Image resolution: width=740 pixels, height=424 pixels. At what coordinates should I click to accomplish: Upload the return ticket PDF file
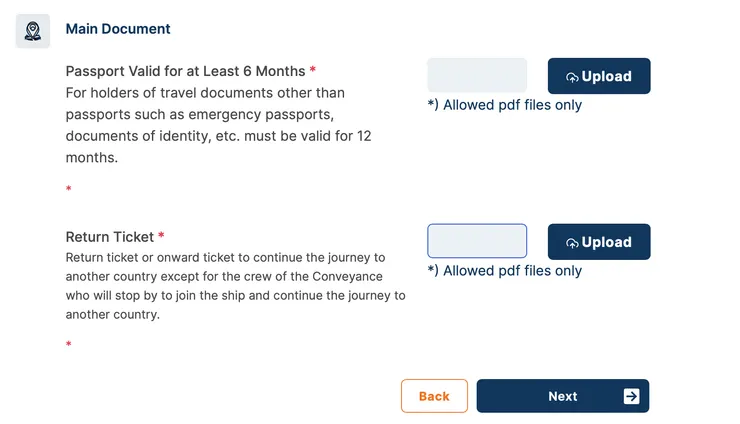599,242
